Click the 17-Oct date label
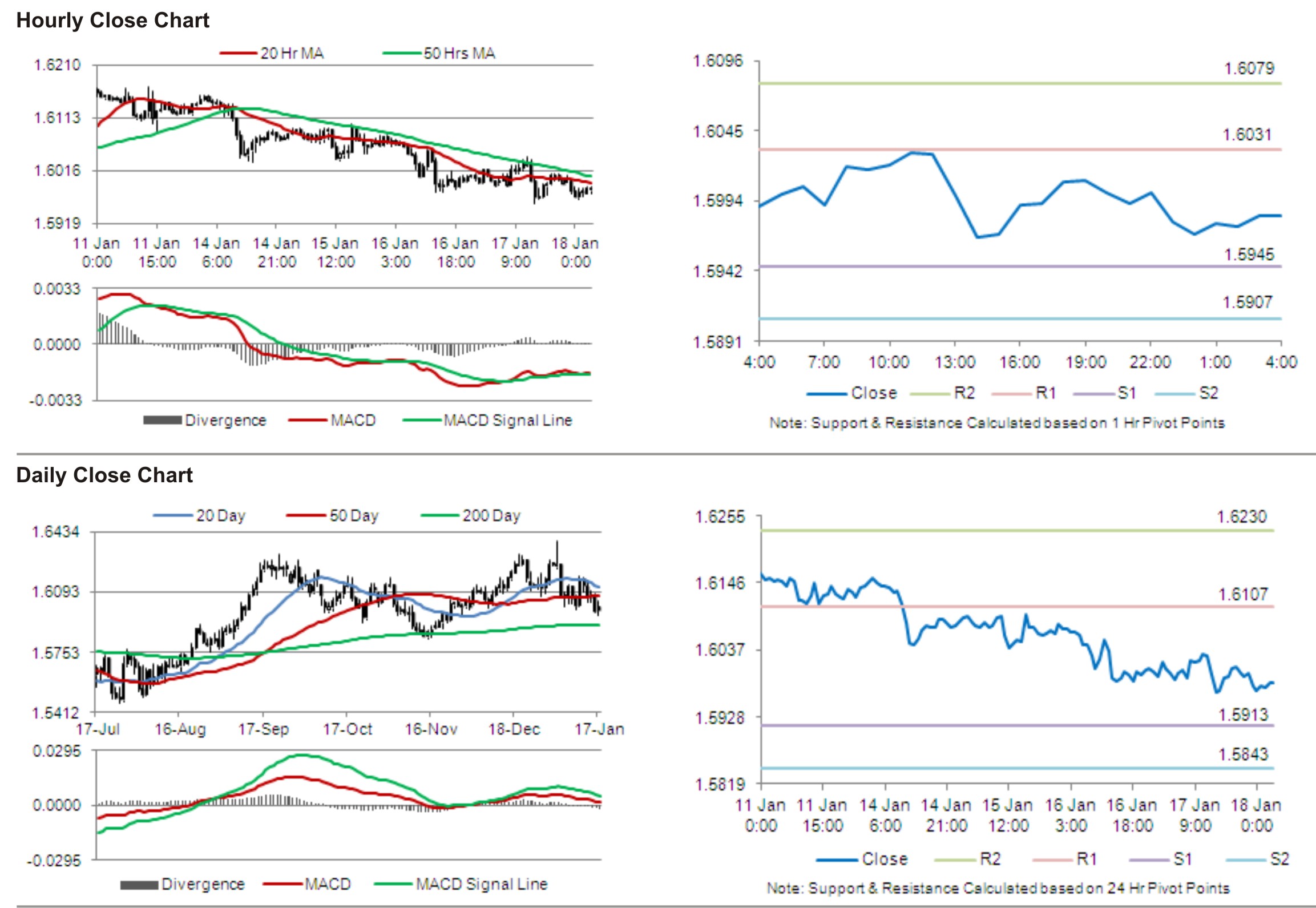The image size is (1316, 908). tap(347, 729)
